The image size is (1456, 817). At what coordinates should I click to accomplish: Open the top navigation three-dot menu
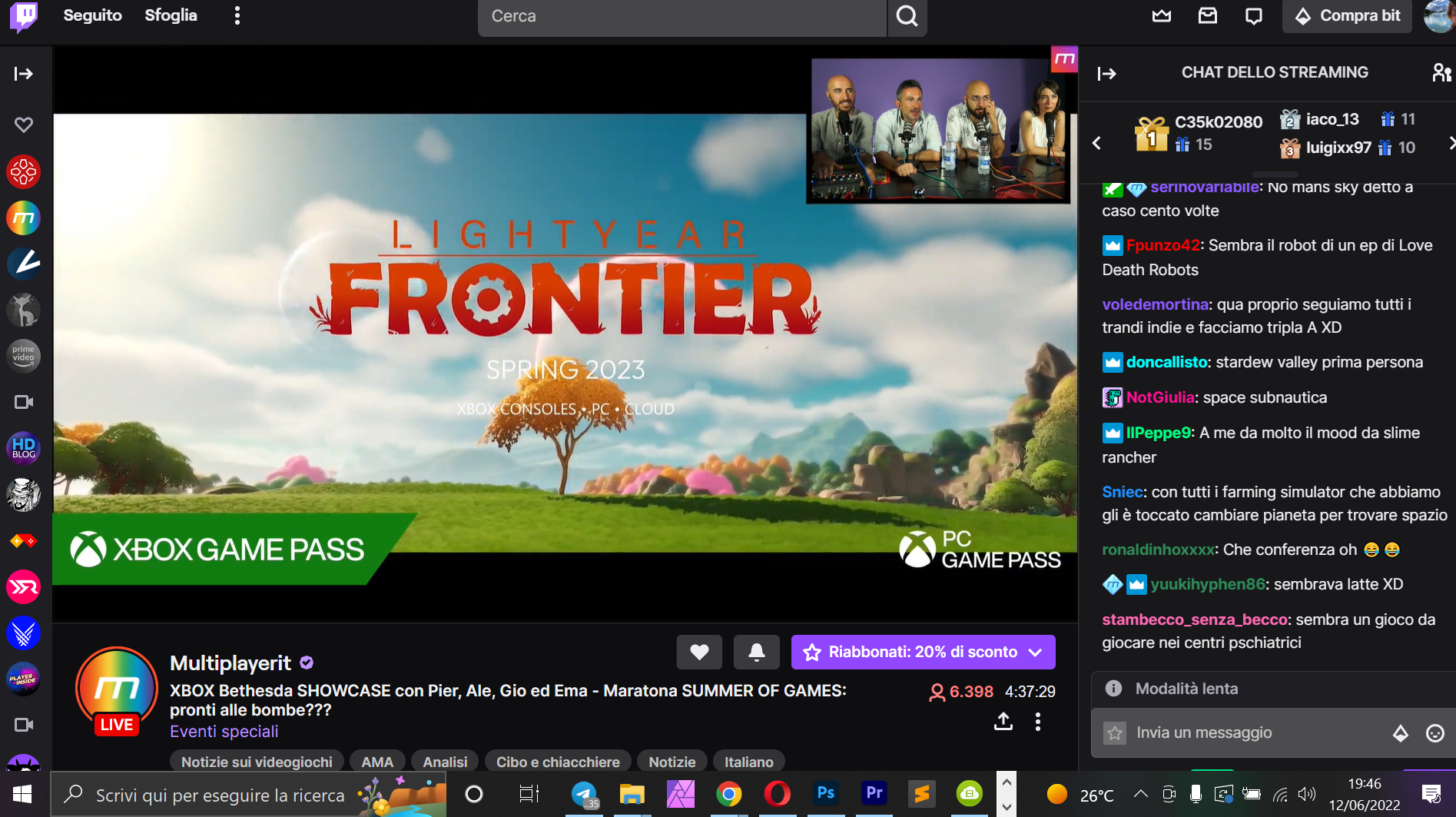click(237, 15)
